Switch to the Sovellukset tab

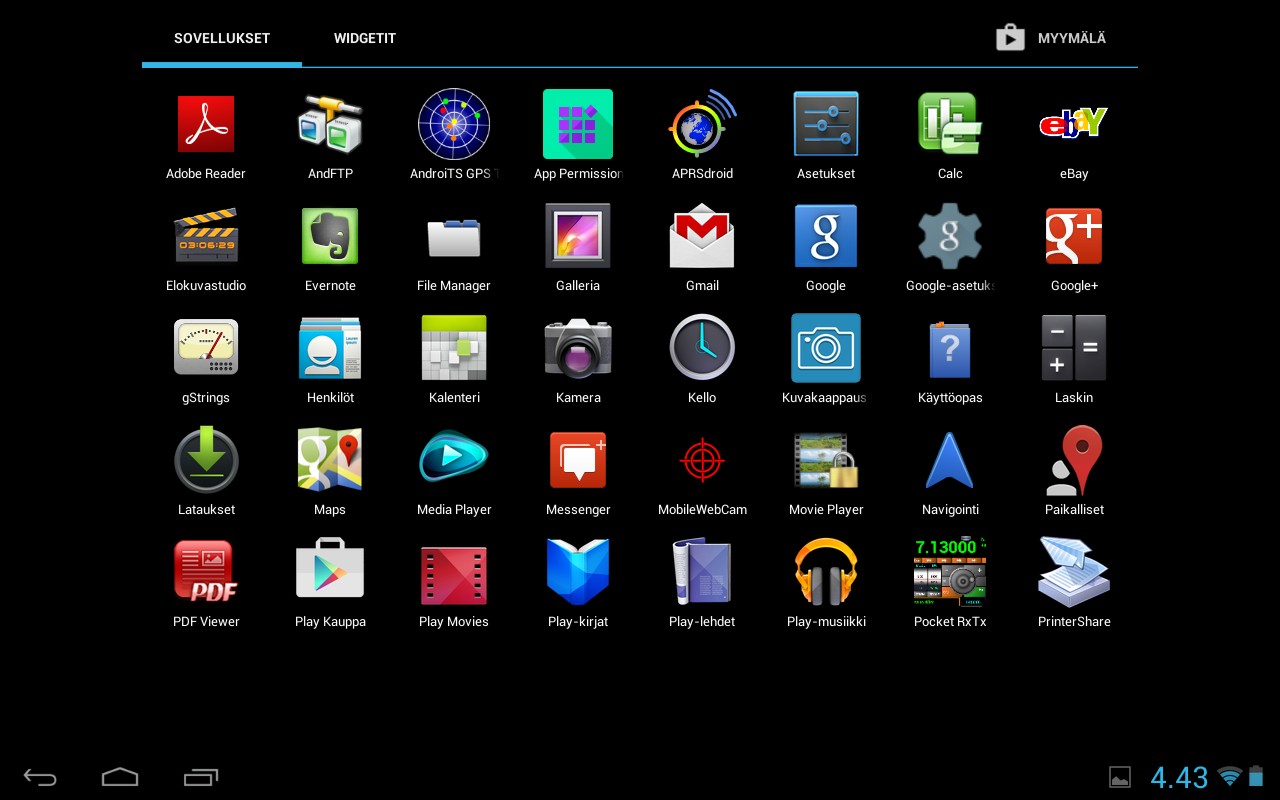(222, 38)
